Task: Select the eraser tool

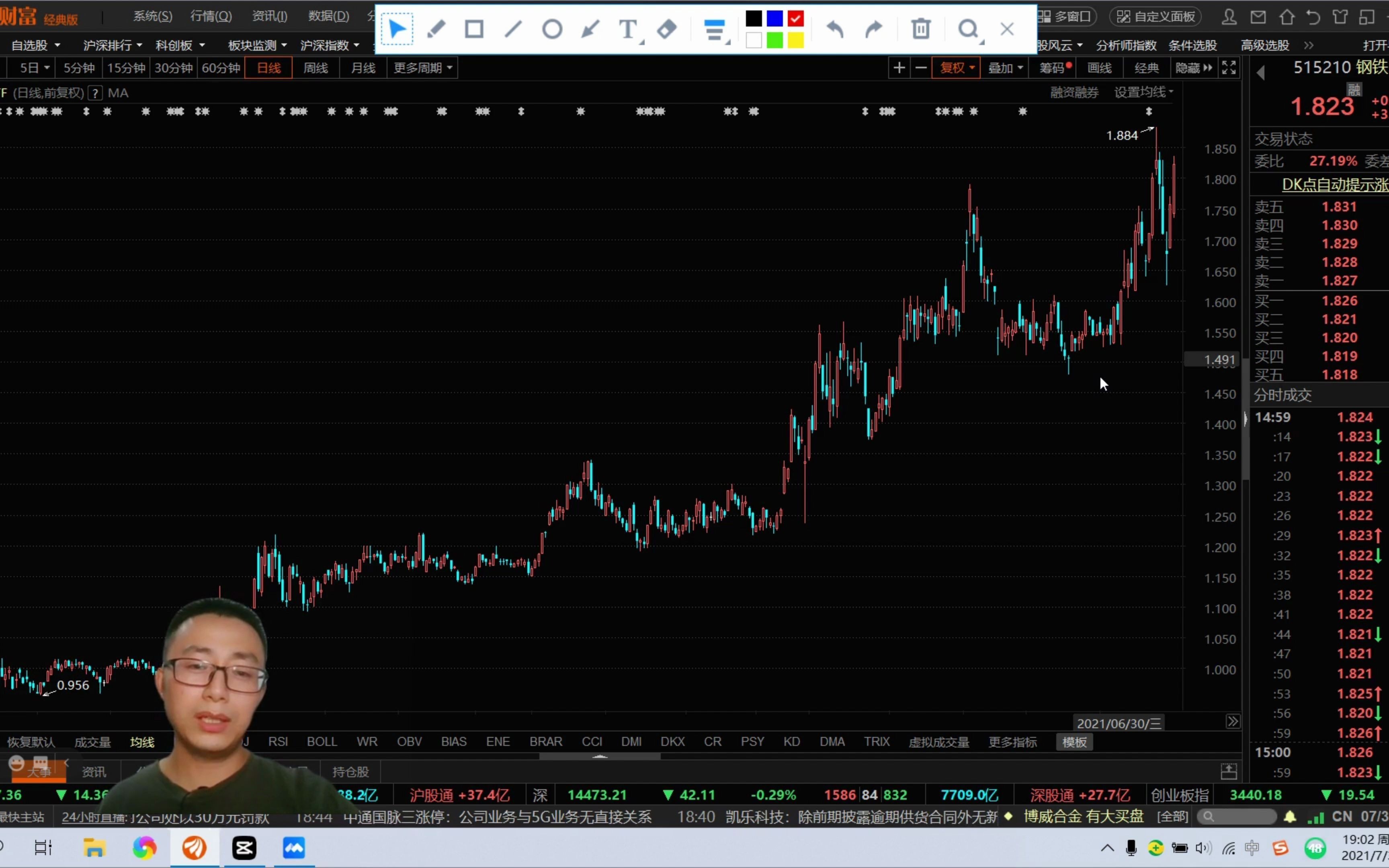Action: click(x=667, y=29)
